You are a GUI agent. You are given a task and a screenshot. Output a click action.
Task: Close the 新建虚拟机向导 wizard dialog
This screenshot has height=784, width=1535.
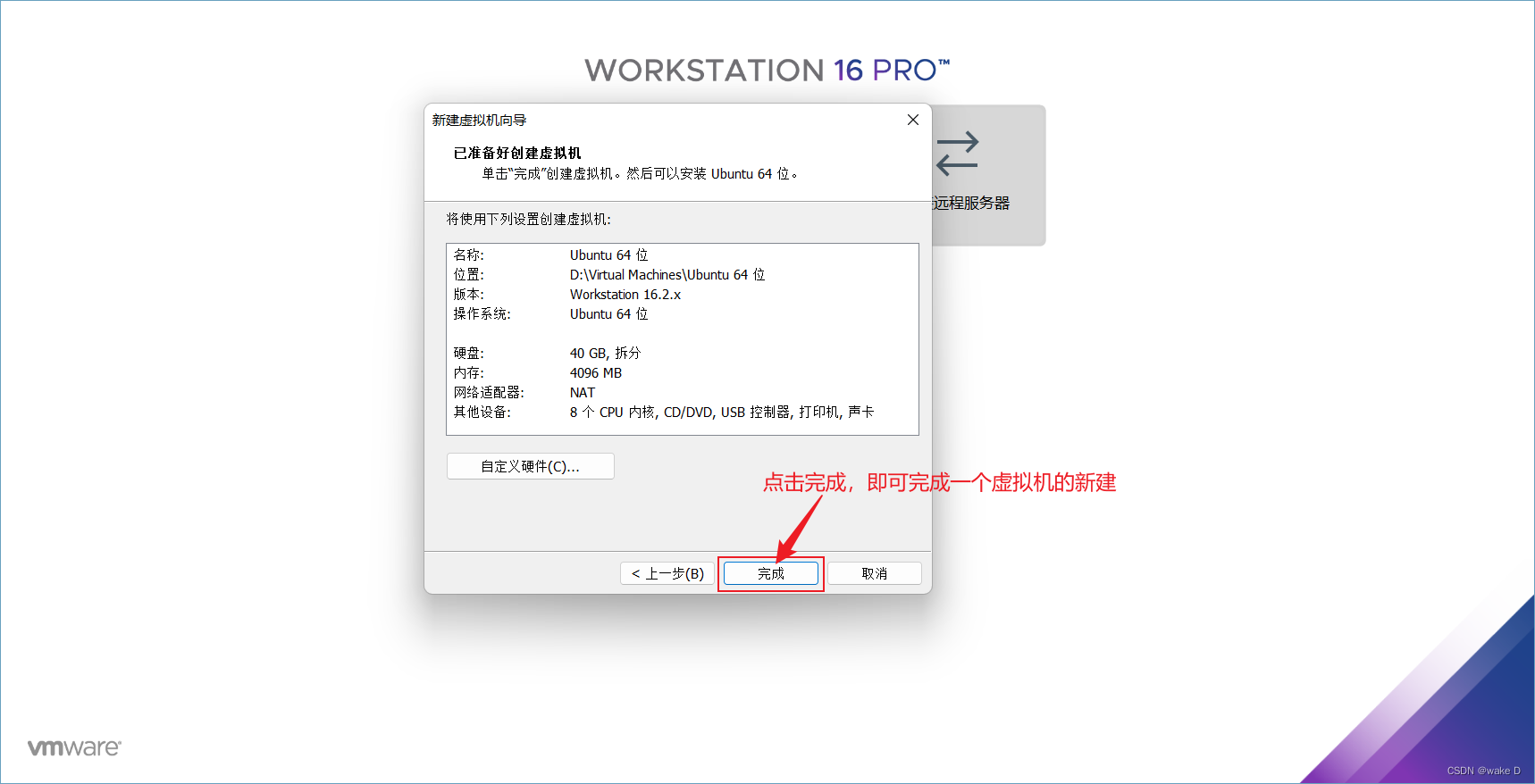912,120
